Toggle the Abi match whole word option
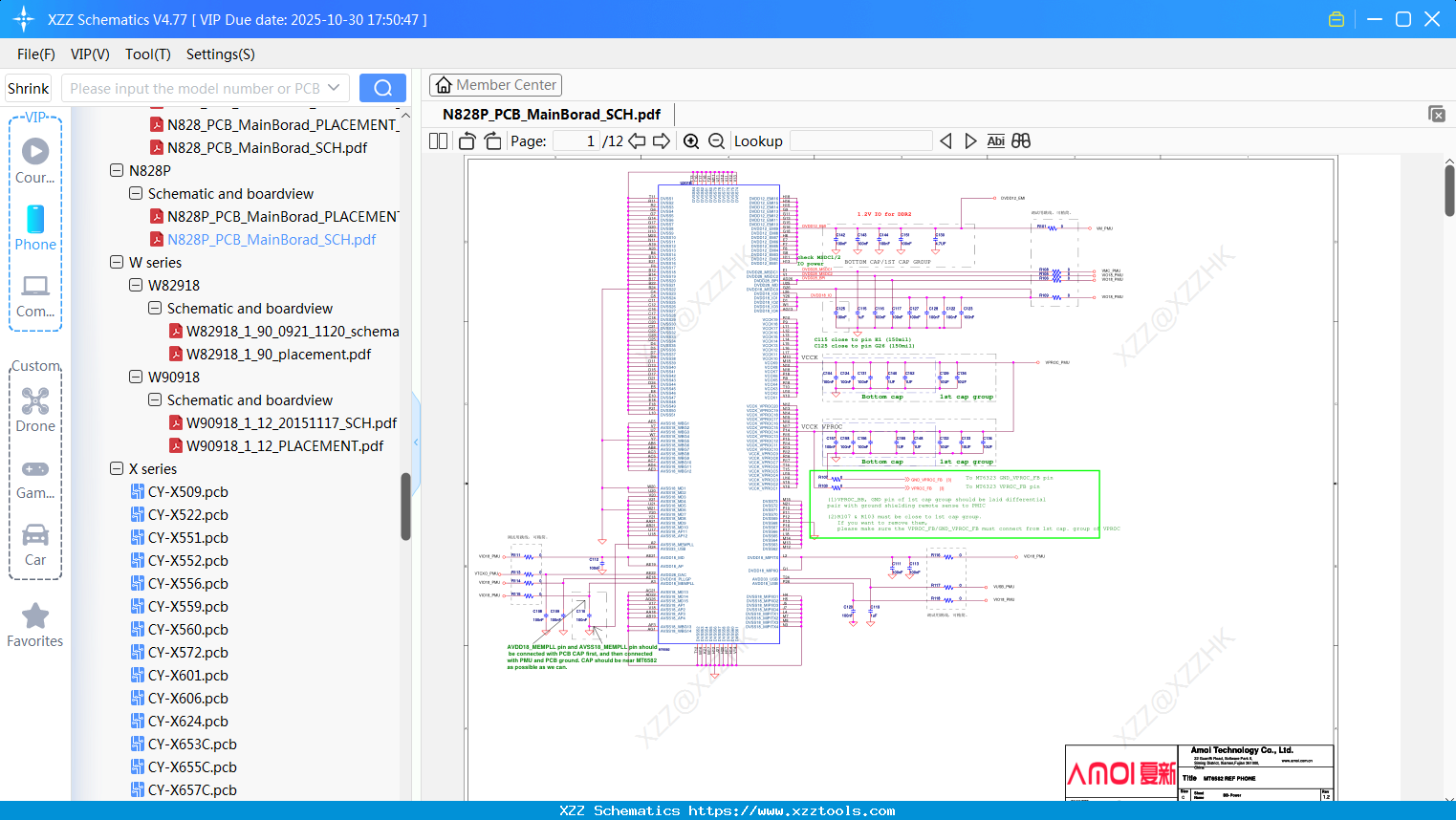Image resolution: width=1456 pixels, height=820 pixels. click(x=995, y=141)
